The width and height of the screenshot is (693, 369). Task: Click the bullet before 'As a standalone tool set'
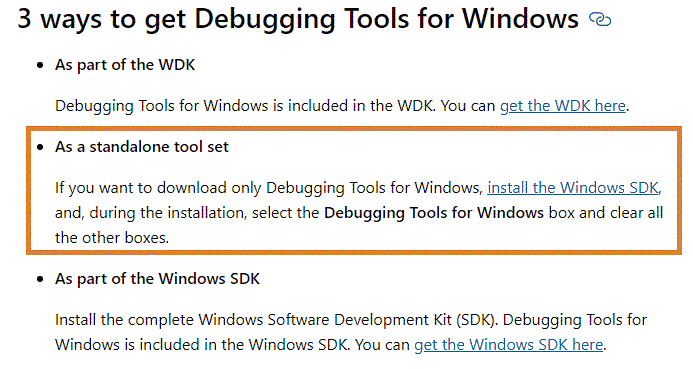[40, 147]
